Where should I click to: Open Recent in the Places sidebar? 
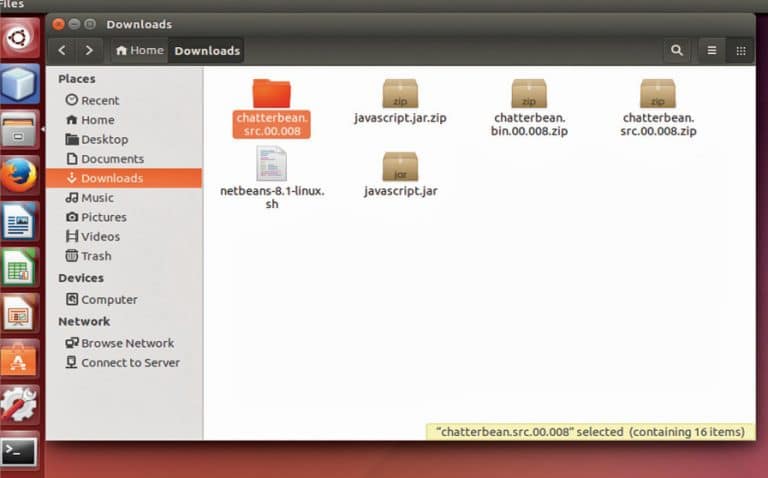coord(99,100)
